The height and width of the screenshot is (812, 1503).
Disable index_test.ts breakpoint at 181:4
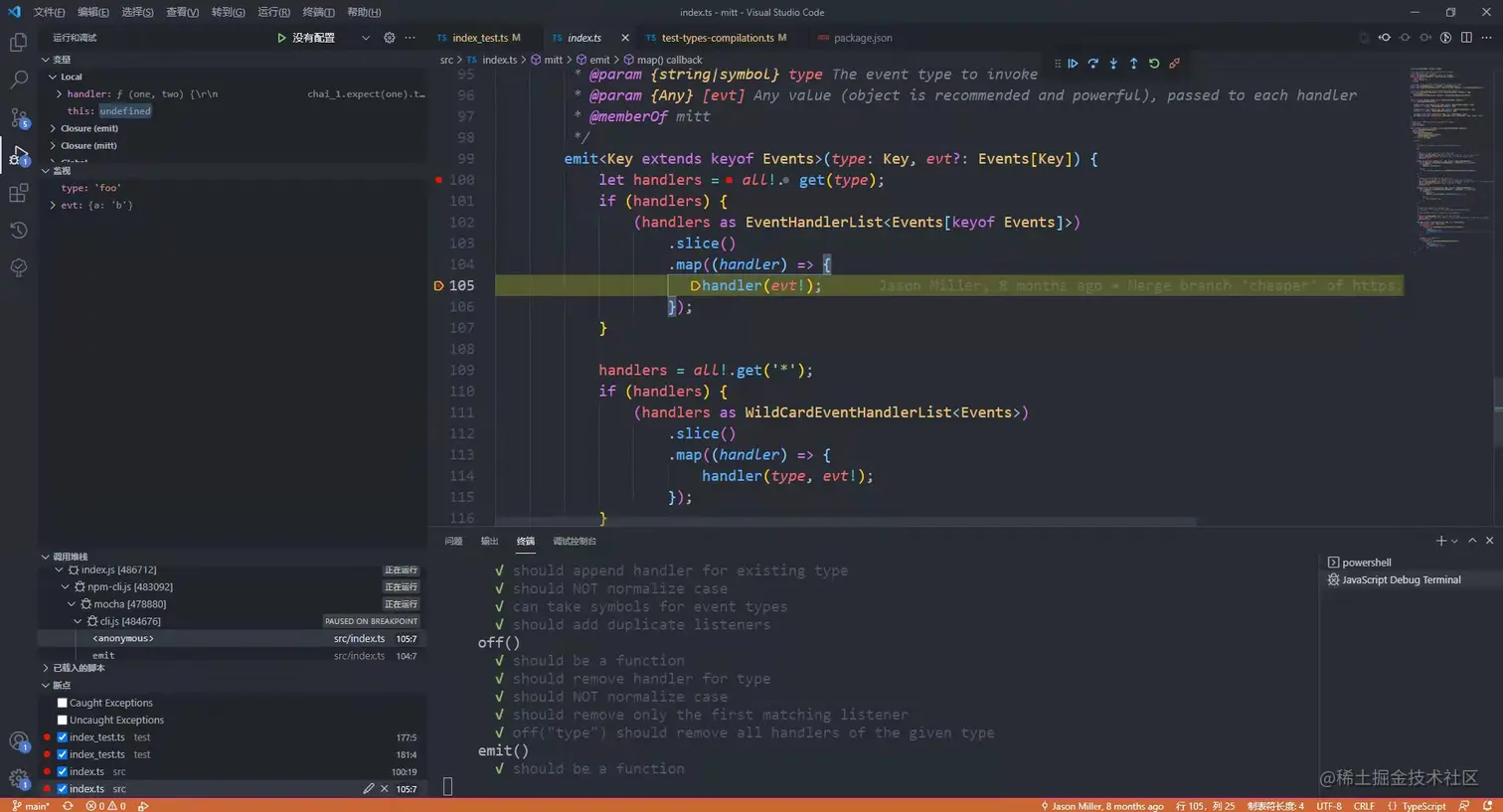63,754
